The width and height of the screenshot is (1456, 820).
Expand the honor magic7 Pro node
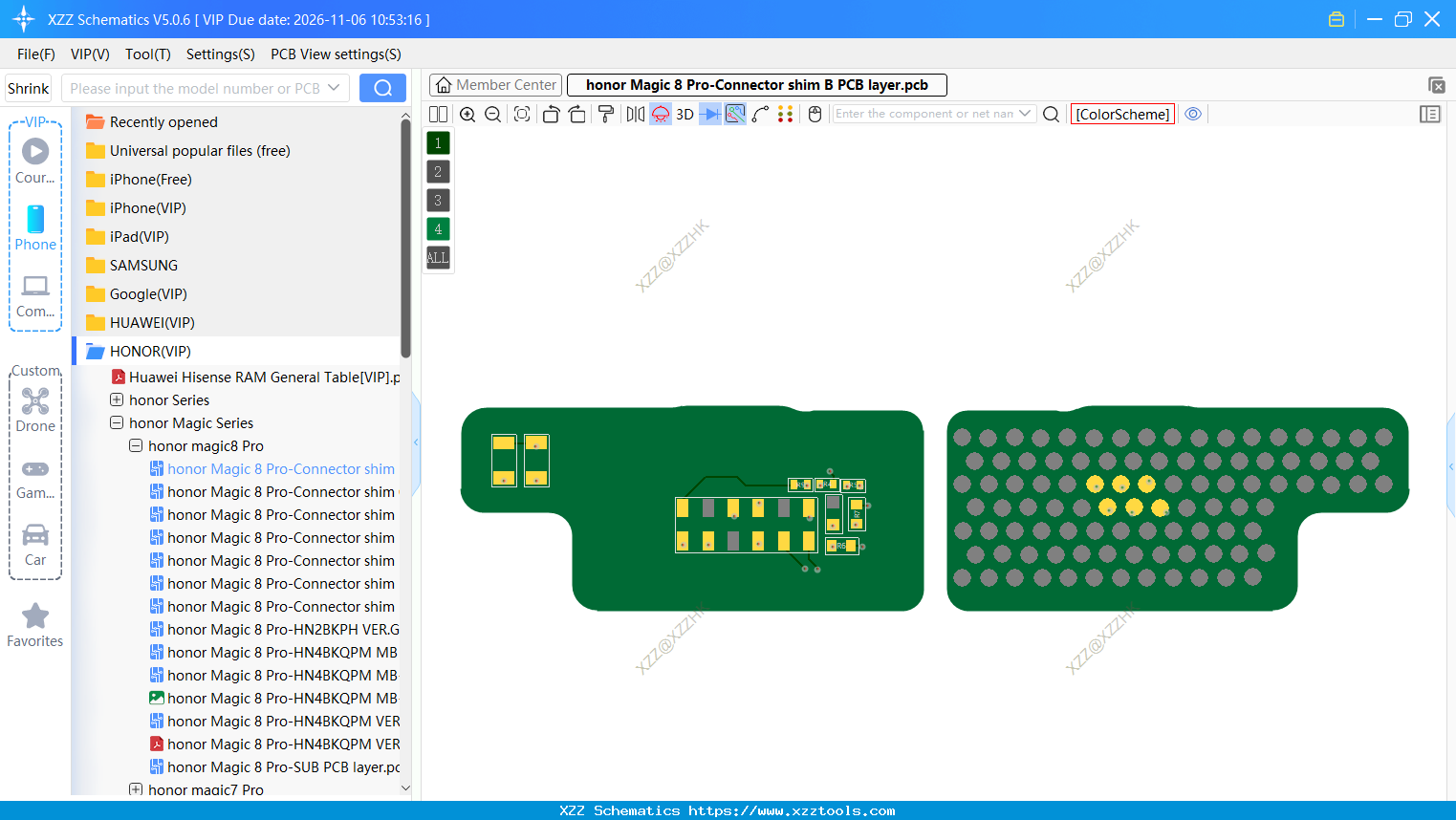pos(136,789)
